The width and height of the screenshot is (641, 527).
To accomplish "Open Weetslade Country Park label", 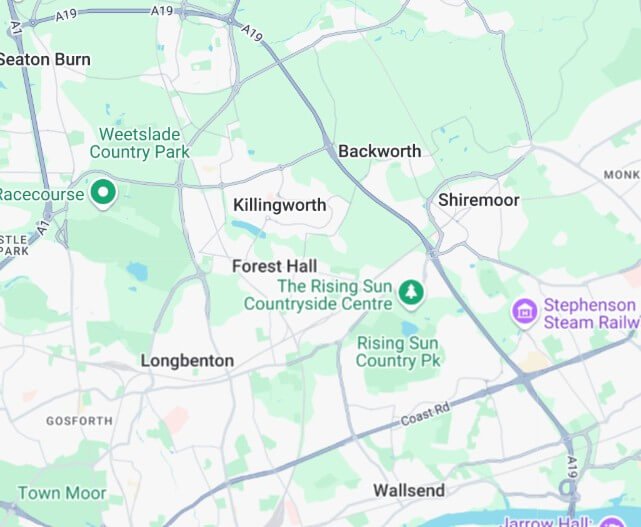I will pyautogui.click(x=139, y=143).
